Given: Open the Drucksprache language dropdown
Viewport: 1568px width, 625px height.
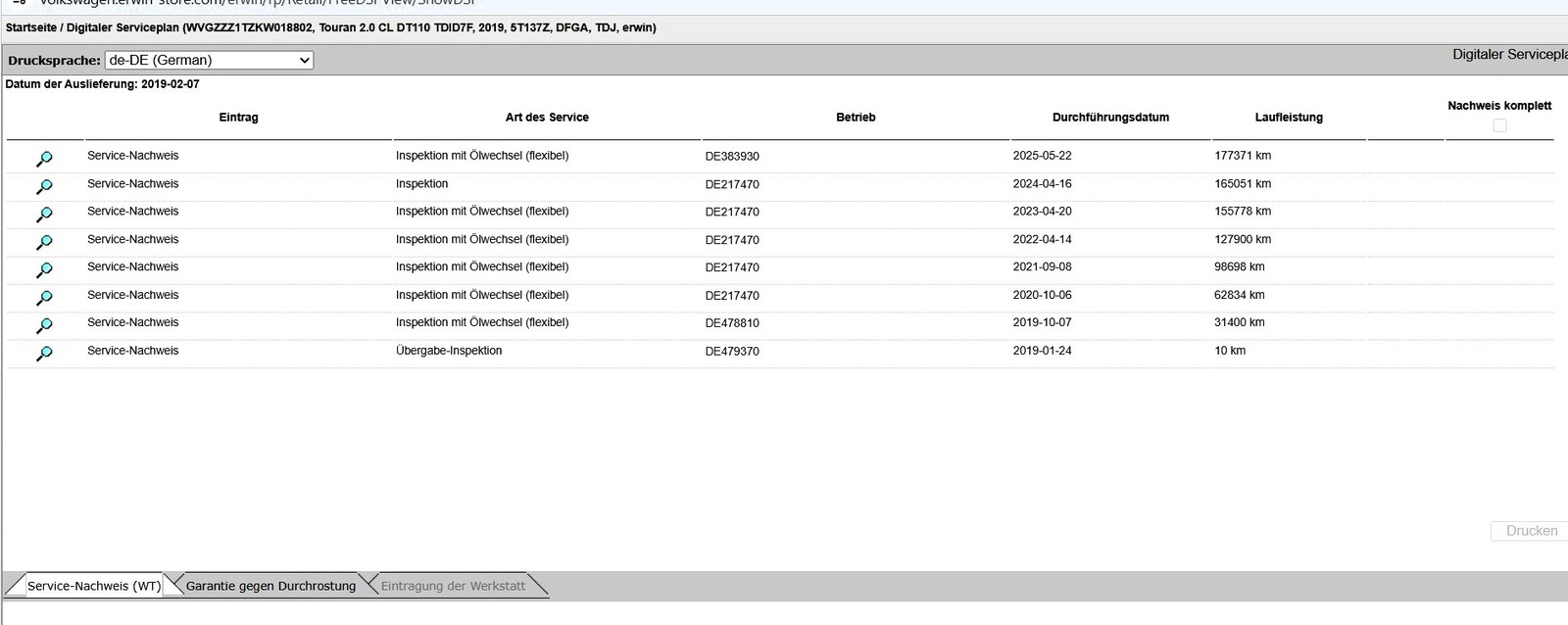Looking at the screenshot, I should (209, 61).
